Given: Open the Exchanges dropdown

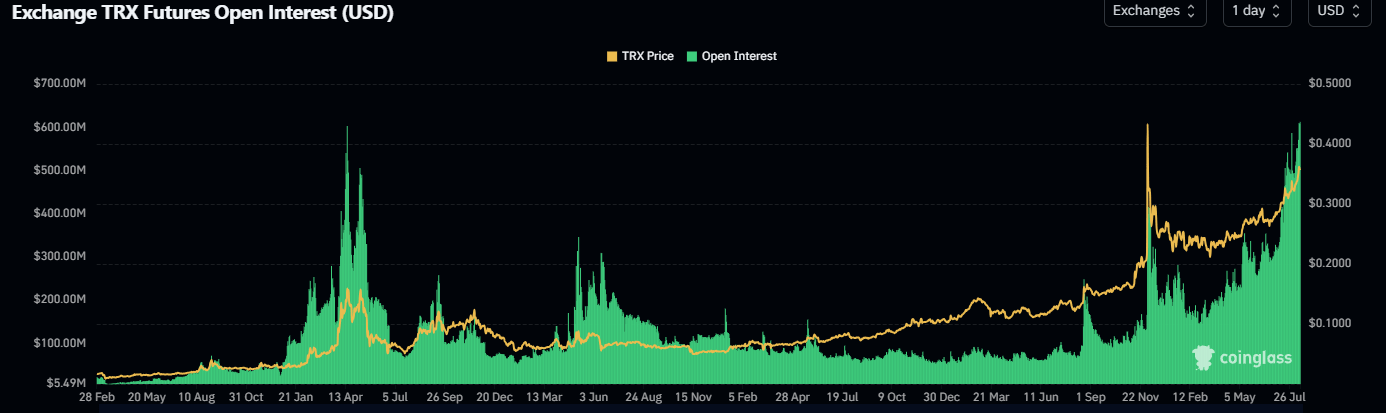Looking at the screenshot, I should coord(1155,11).
